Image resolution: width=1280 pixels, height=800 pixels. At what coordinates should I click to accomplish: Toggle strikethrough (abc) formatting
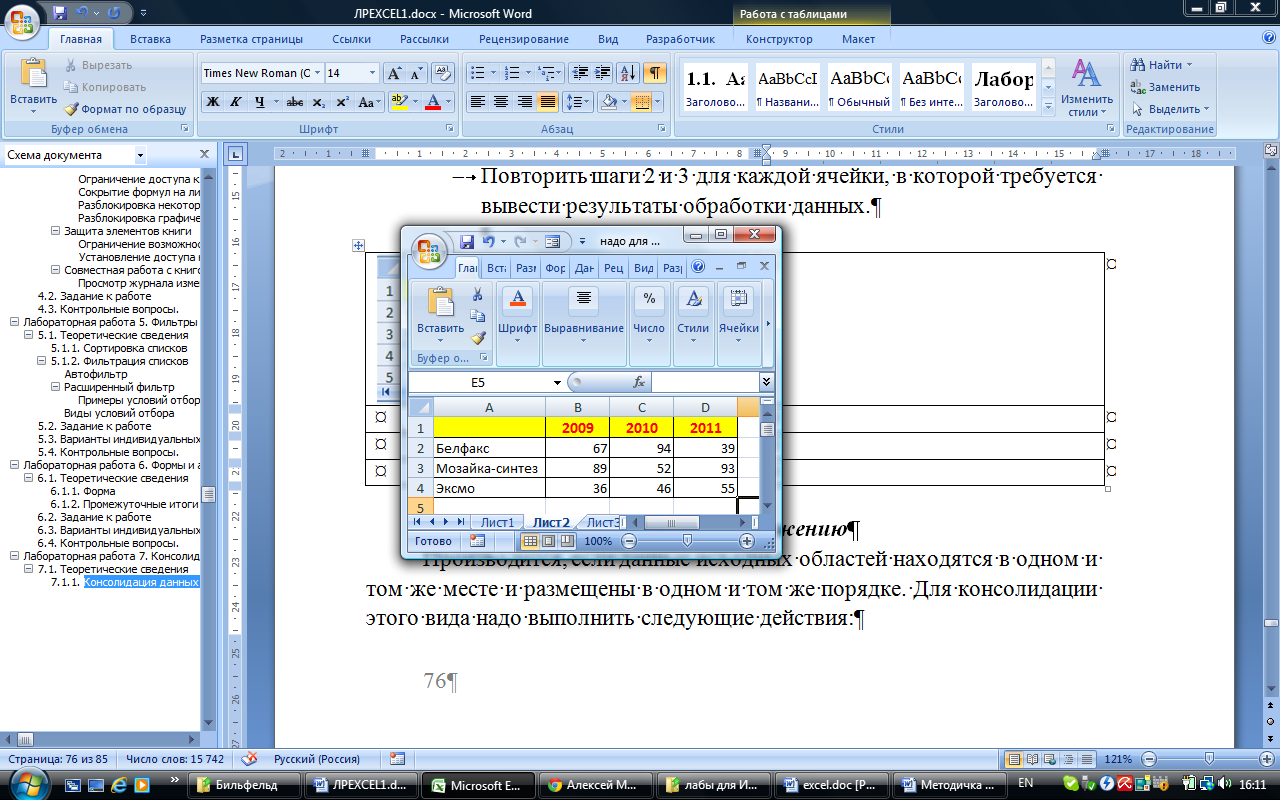294,102
